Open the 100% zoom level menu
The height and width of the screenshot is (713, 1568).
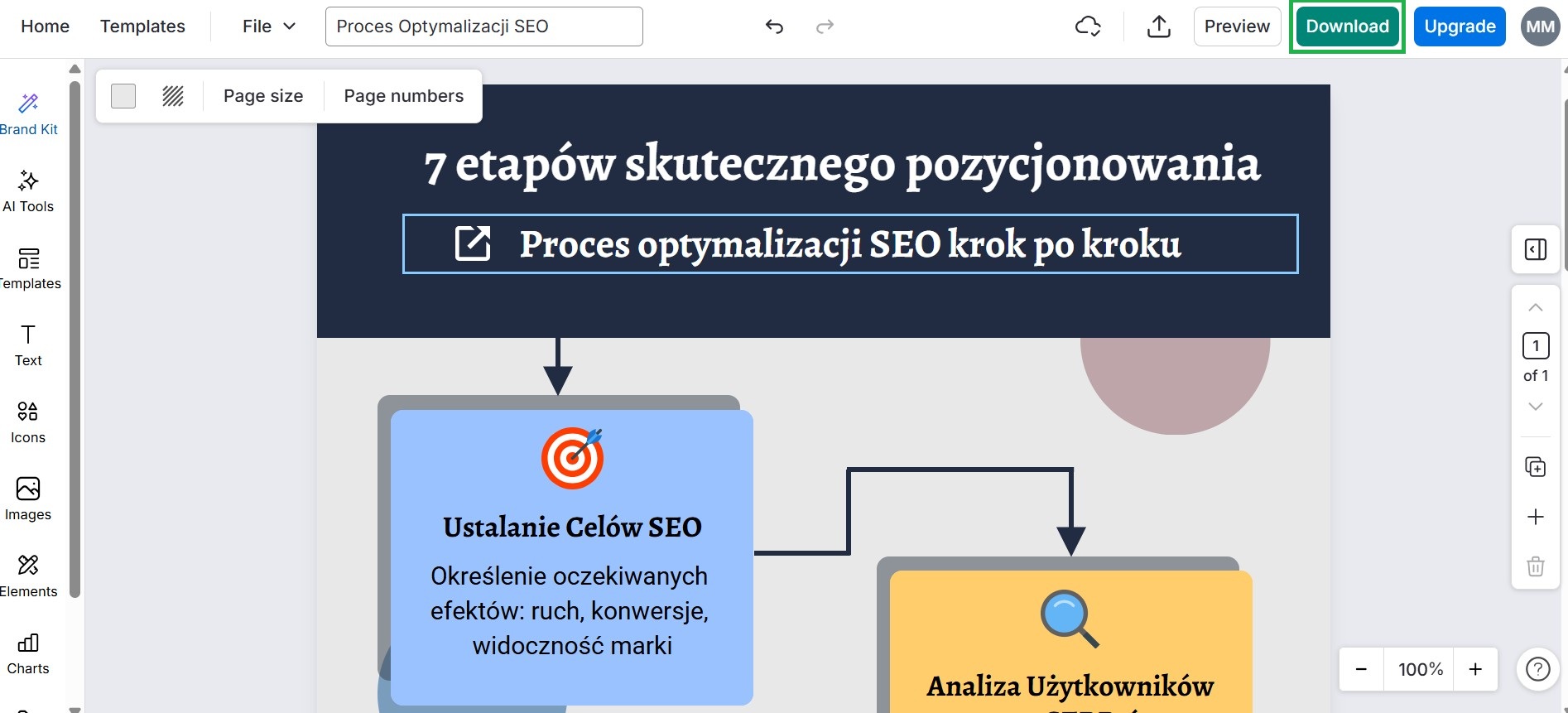[x=1421, y=669]
